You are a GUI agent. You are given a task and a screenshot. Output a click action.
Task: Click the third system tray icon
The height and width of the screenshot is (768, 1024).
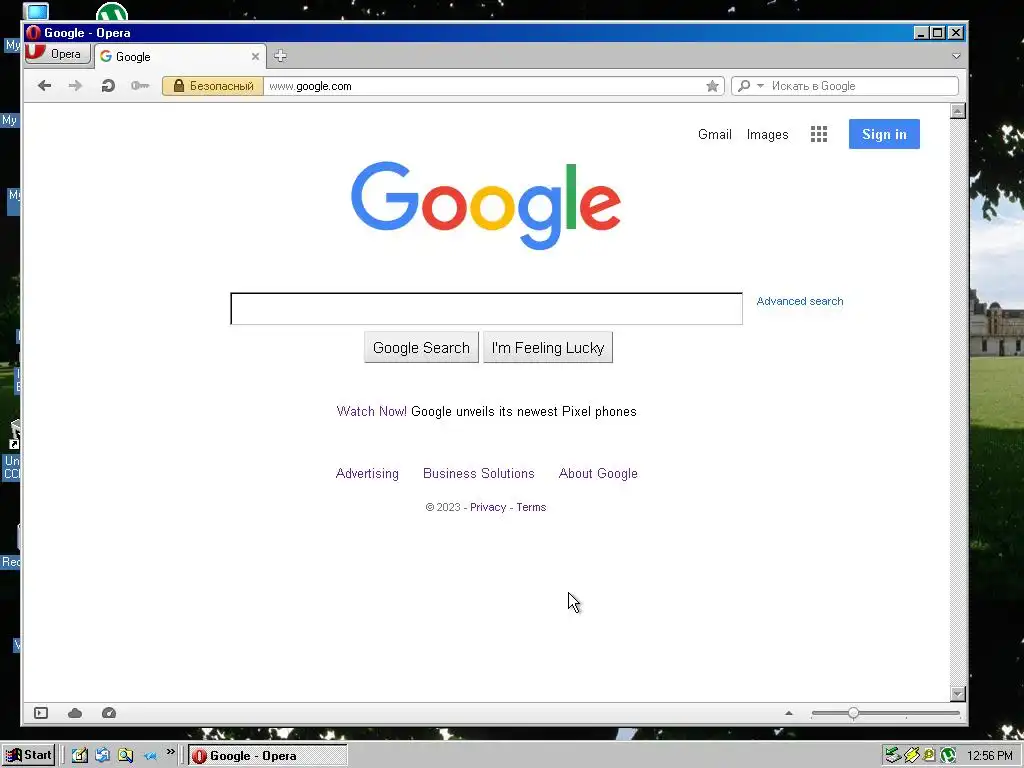929,756
